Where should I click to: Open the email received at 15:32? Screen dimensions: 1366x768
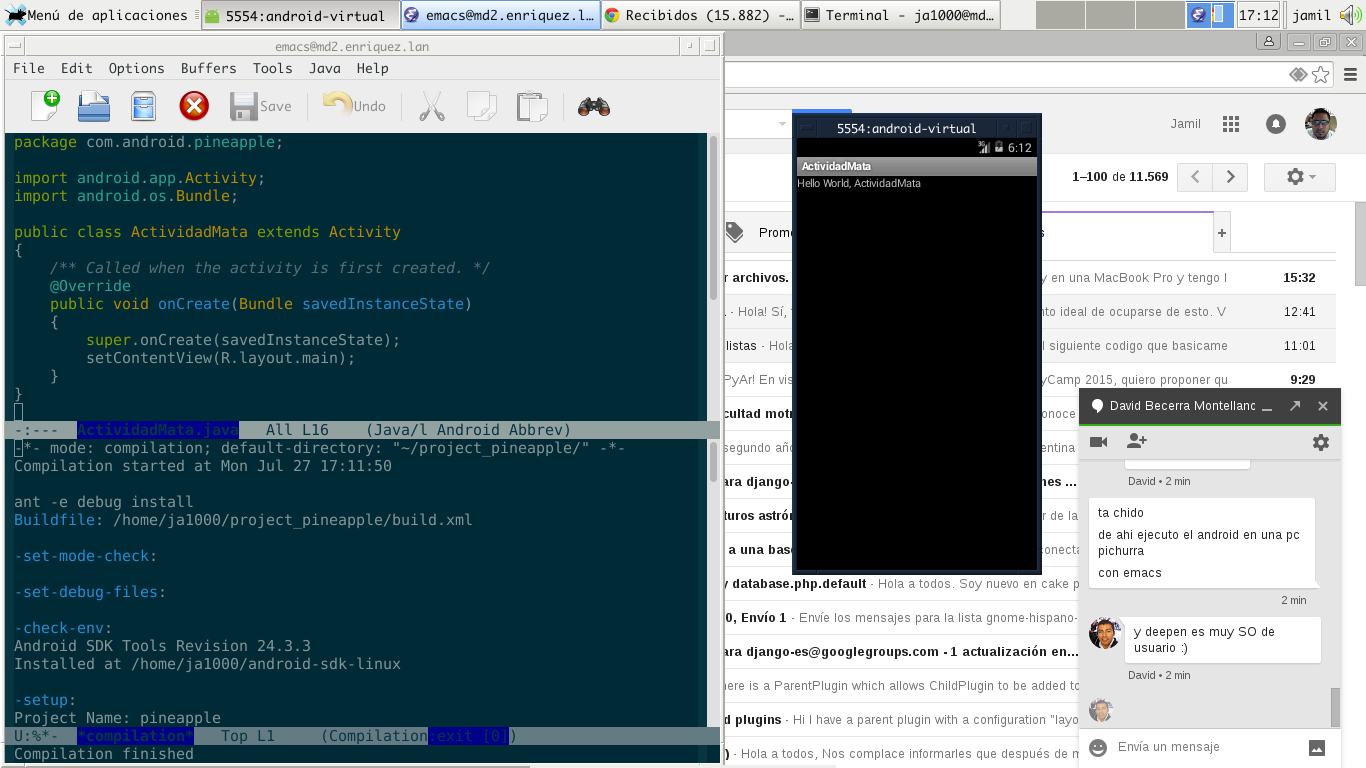(1030, 278)
